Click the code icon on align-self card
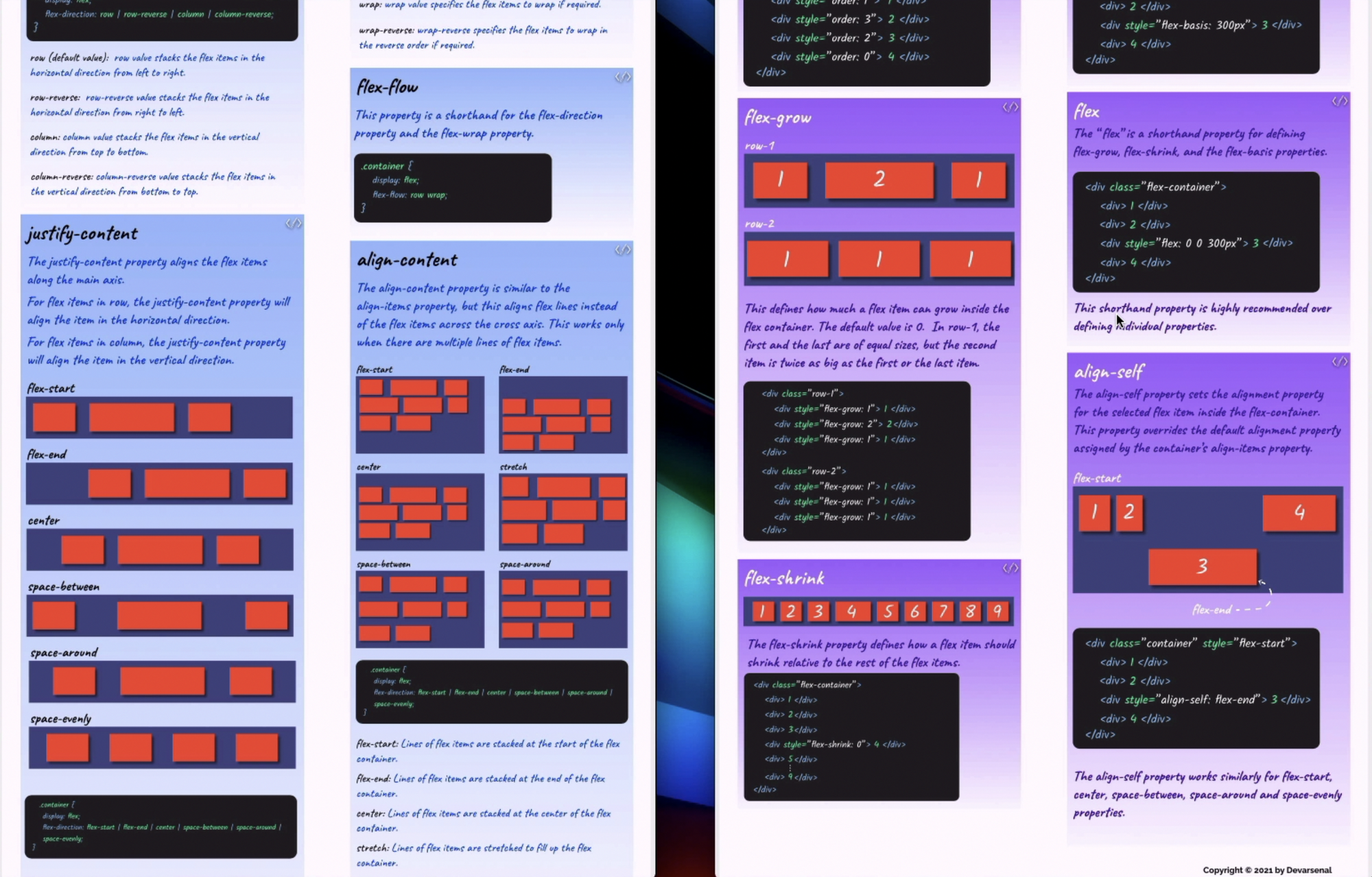 [1339, 361]
